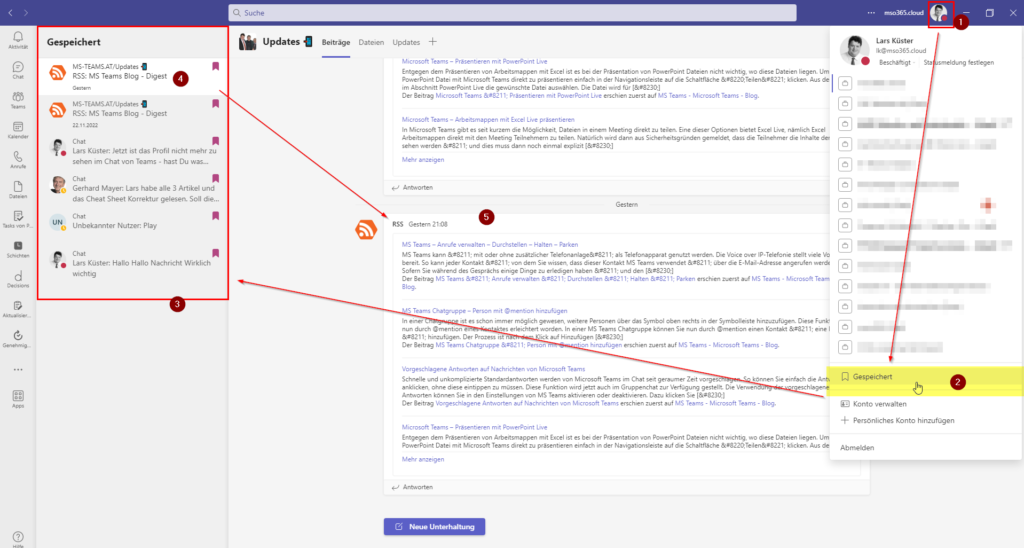
Task: Open Dateien in the left rail
Action: click(x=18, y=190)
